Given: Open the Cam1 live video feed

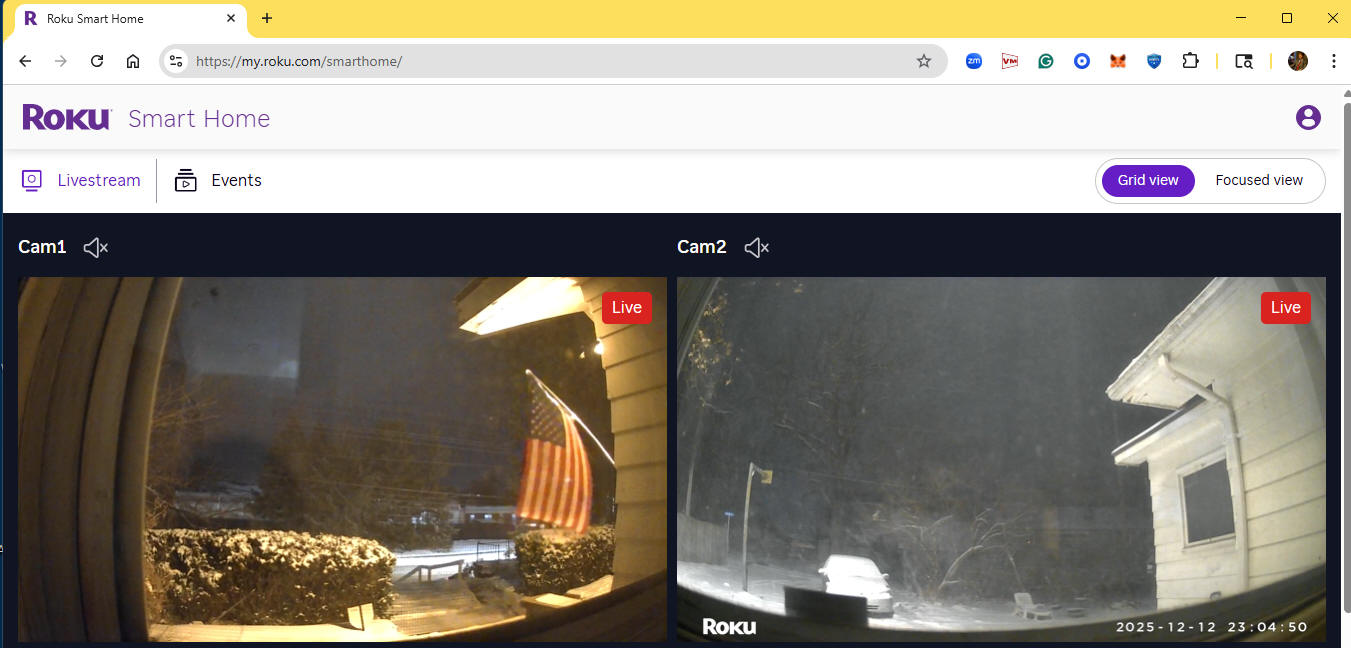Looking at the screenshot, I should [342, 459].
